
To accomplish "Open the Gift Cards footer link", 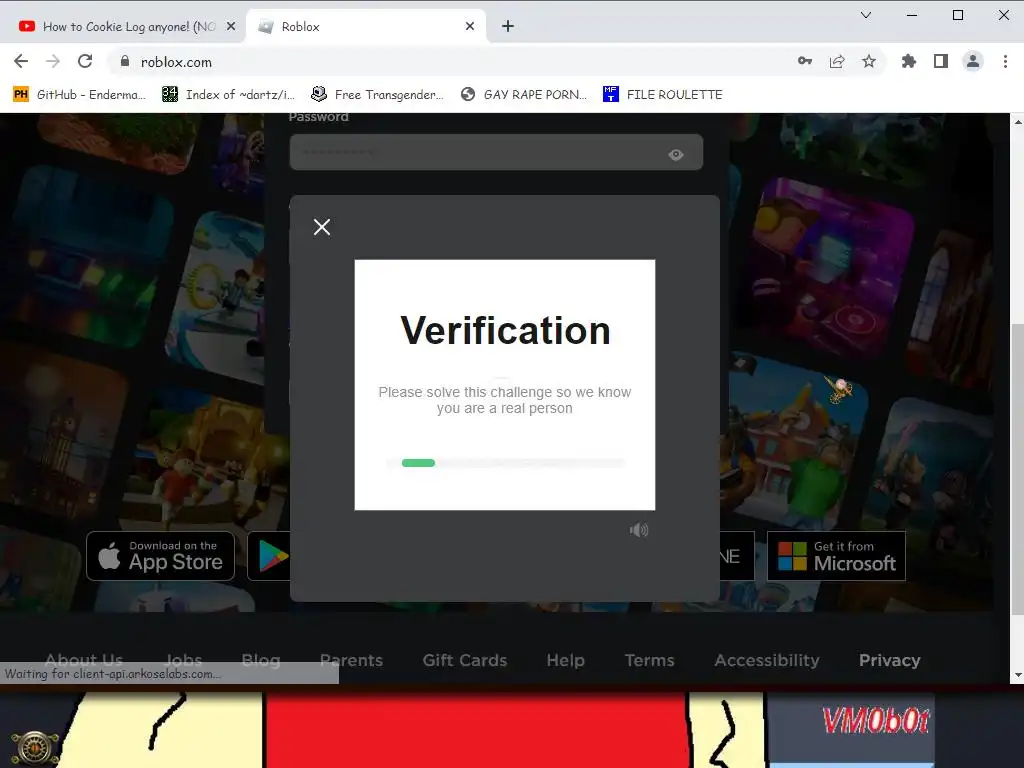I will tap(465, 660).
